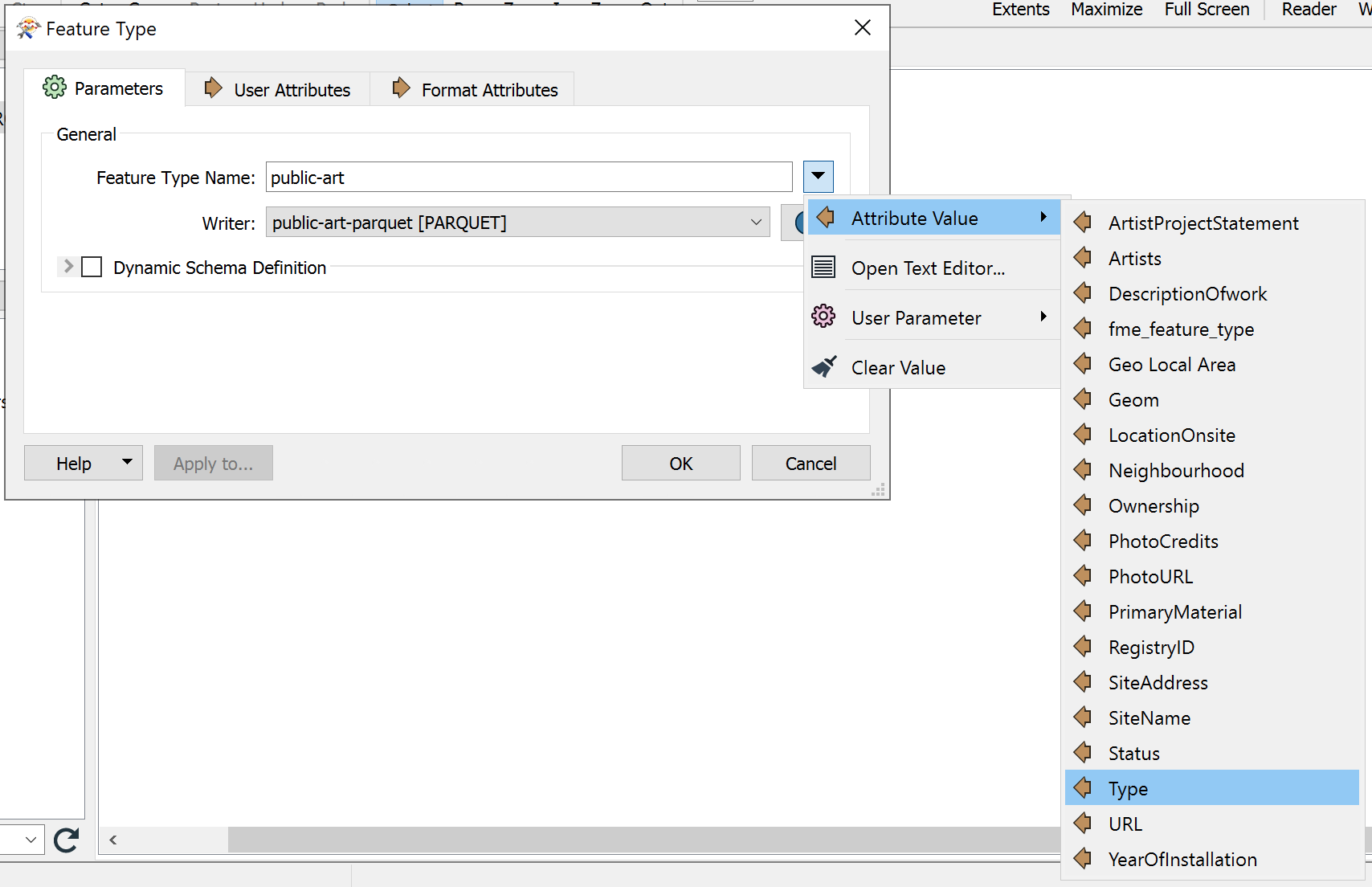Screen dimensions: 1372x887
Task: Select URL from the attribute list
Action: pos(1211,824)
